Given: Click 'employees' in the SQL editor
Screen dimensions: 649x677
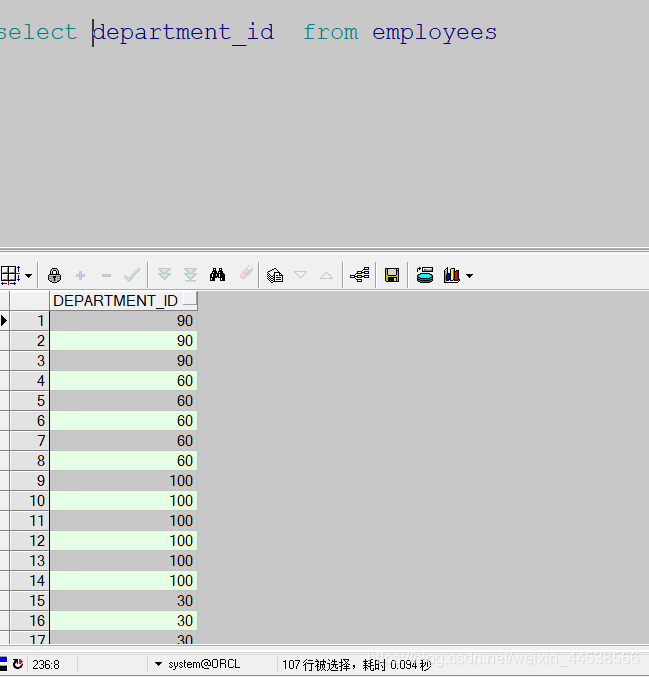Looking at the screenshot, I should 434,33.
